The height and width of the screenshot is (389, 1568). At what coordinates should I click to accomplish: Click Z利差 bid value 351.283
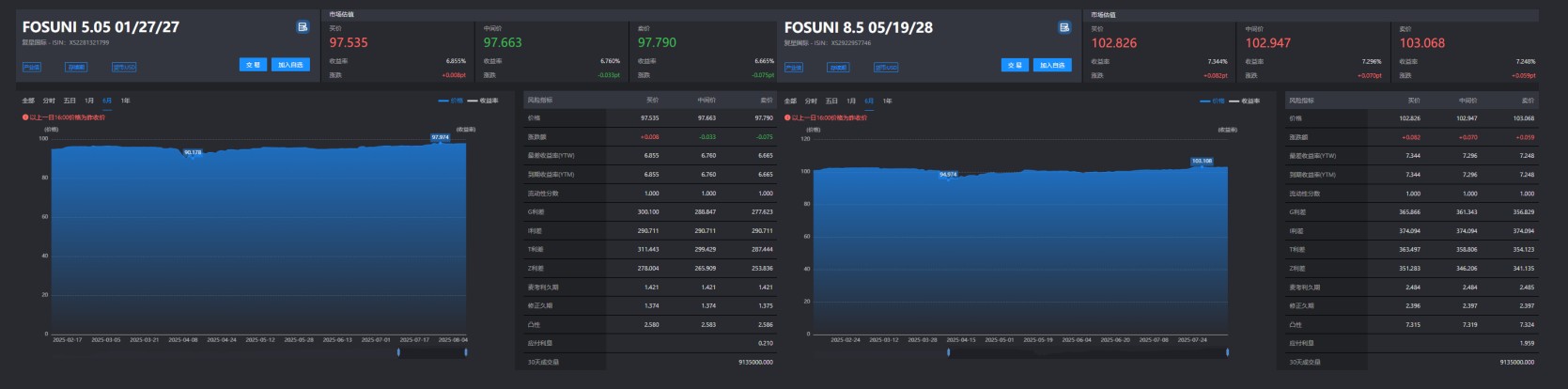[1409, 268]
